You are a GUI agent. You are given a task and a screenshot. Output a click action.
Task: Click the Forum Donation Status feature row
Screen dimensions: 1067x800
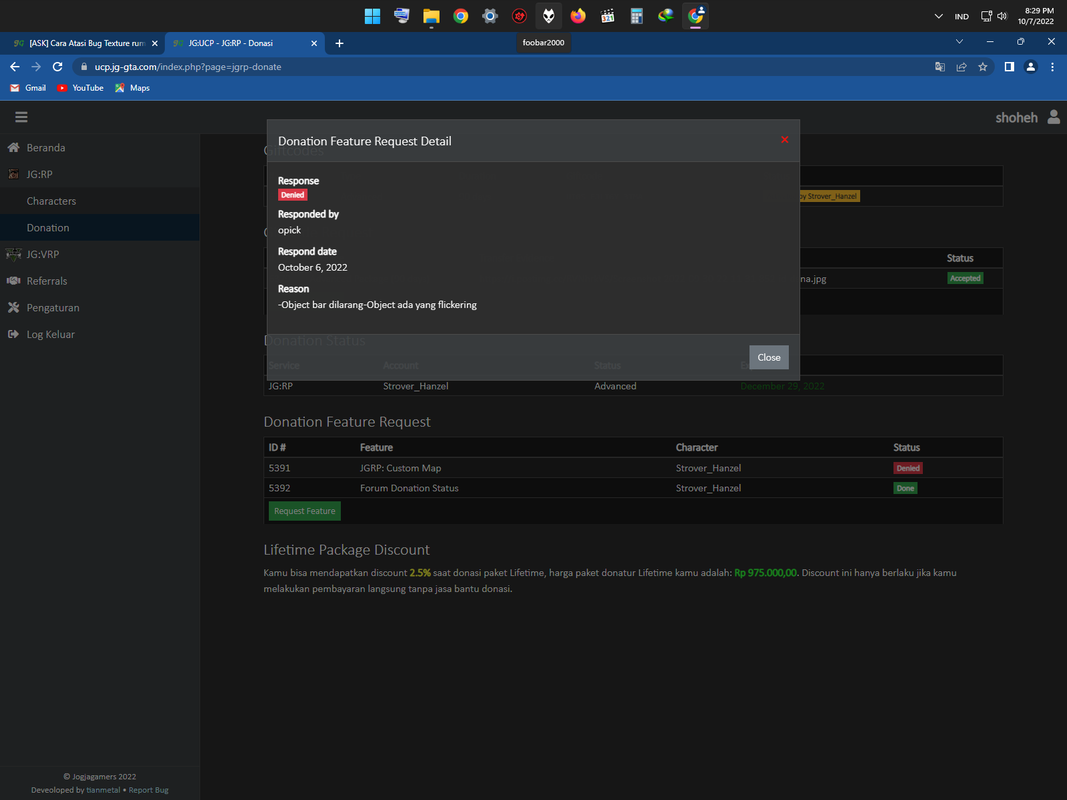[633, 488]
